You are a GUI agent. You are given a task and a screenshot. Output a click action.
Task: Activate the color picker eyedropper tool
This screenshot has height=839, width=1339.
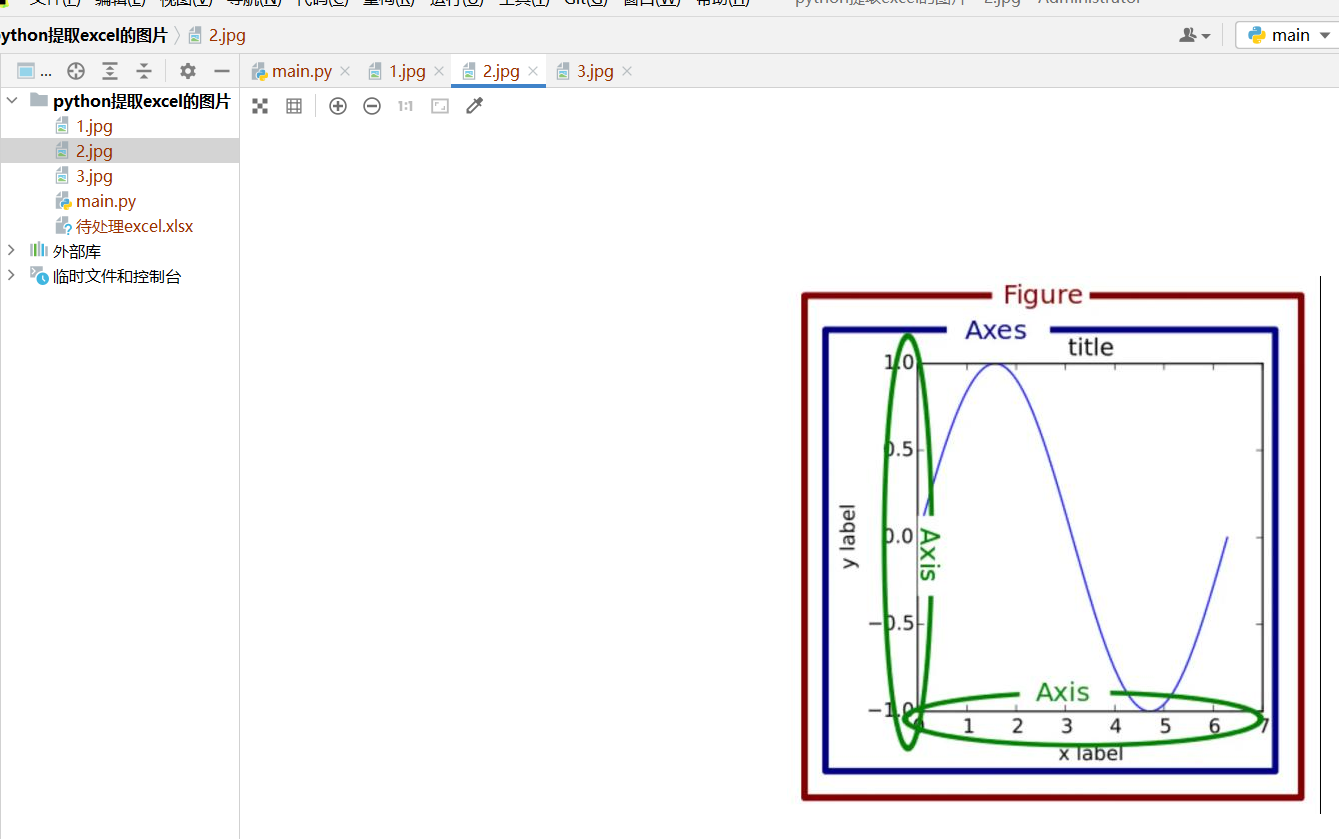[474, 106]
